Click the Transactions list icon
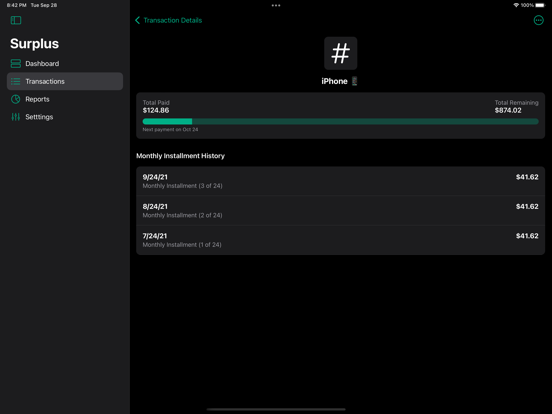The width and height of the screenshot is (552, 414). click(15, 81)
